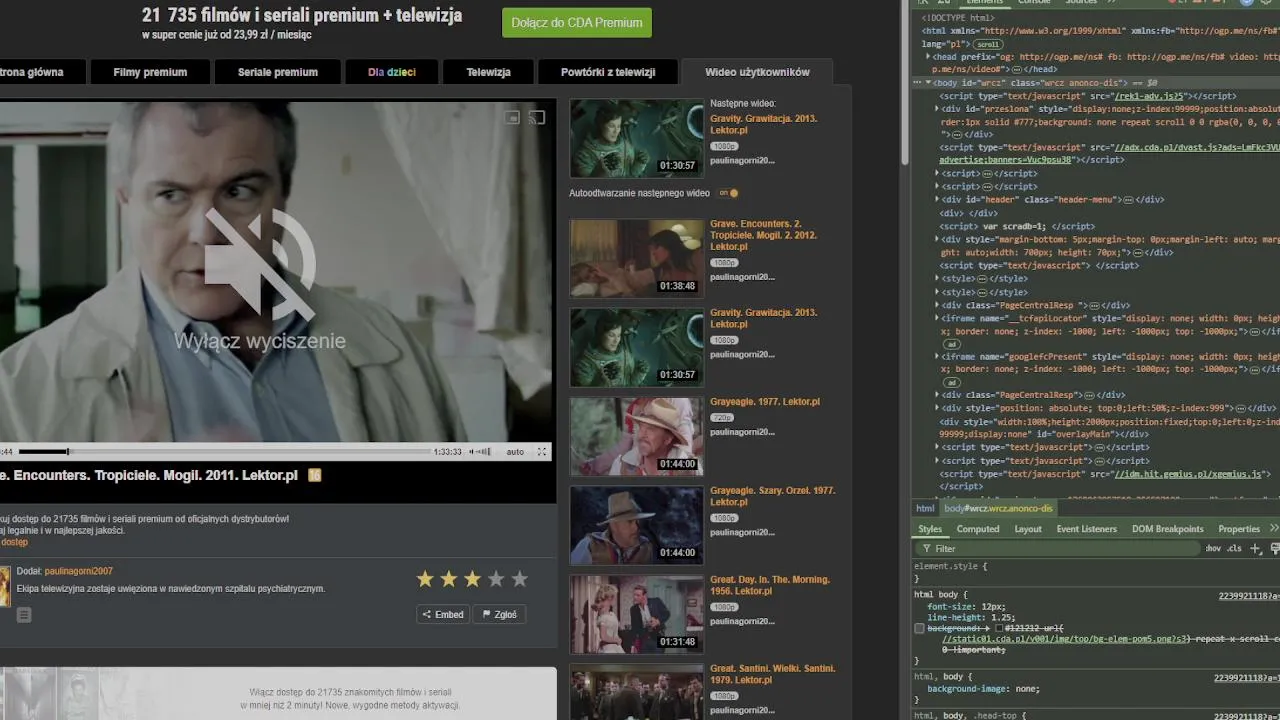Open Grayeagle. 1977. Lektor.pl title link
The image size is (1280, 720).
pyautogui.click(x=765, y=402)
